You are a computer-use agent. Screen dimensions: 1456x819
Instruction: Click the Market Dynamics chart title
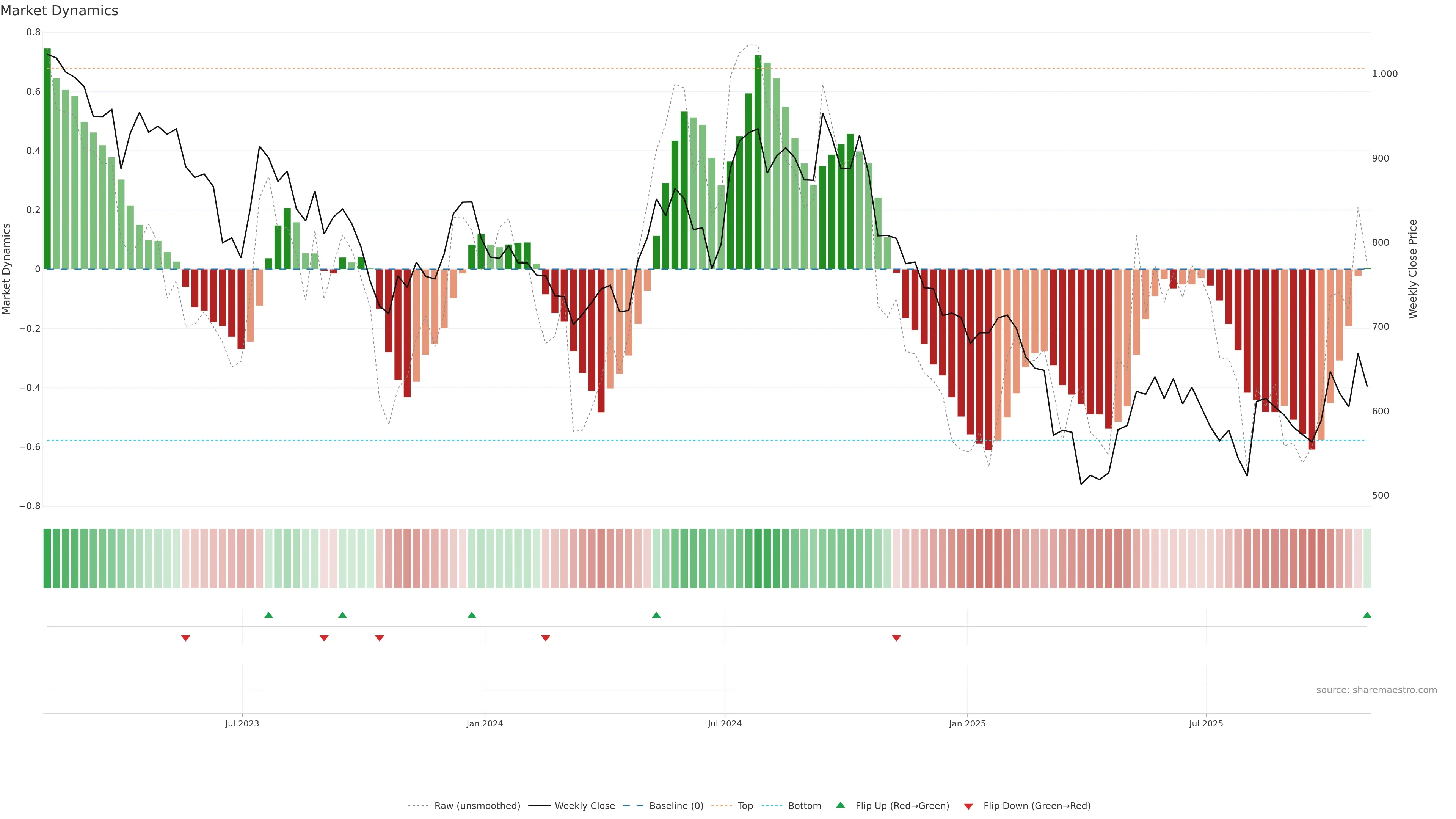(x=60, y=11)
